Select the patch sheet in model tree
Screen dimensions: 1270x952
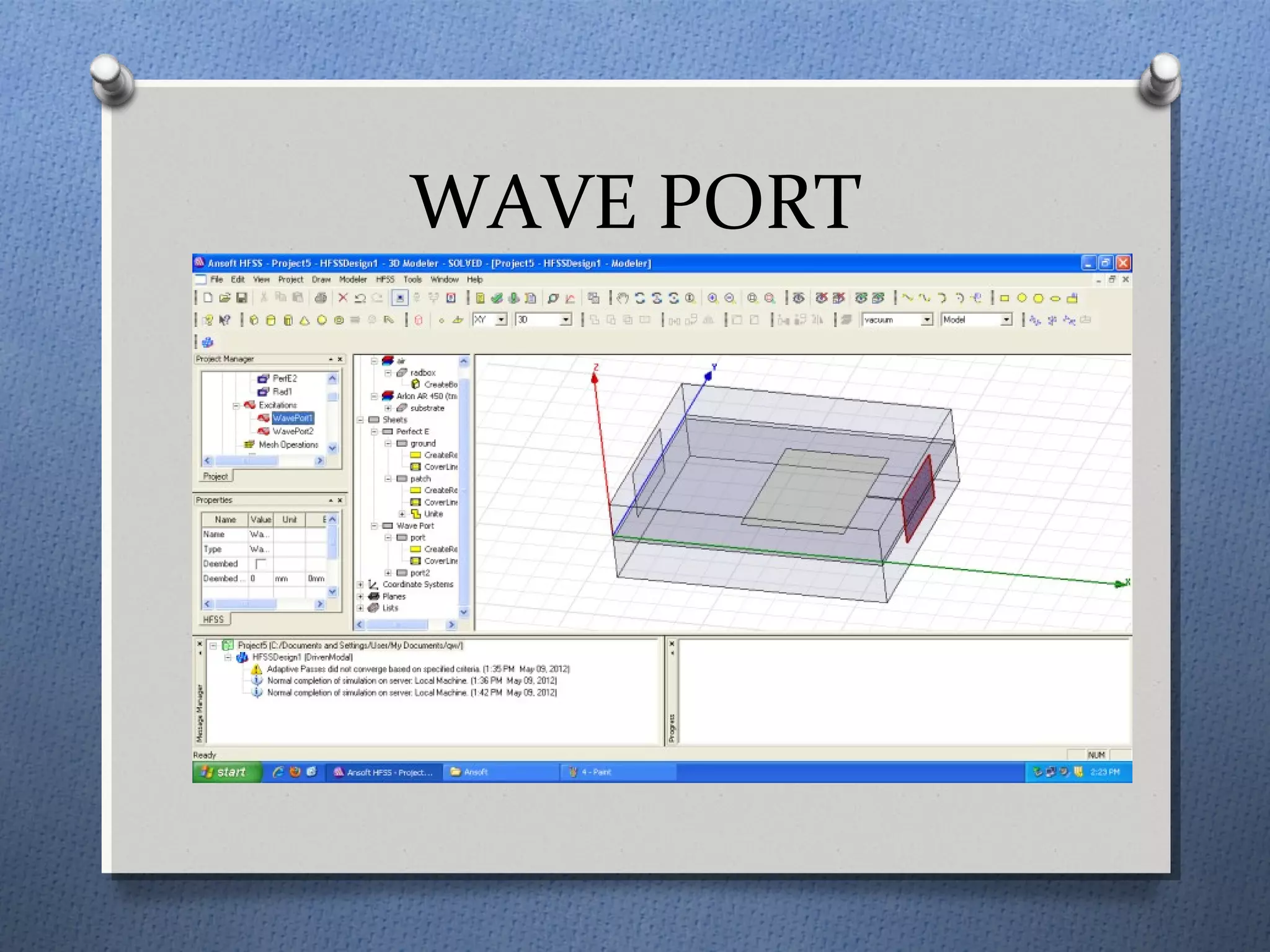point(420,478)
